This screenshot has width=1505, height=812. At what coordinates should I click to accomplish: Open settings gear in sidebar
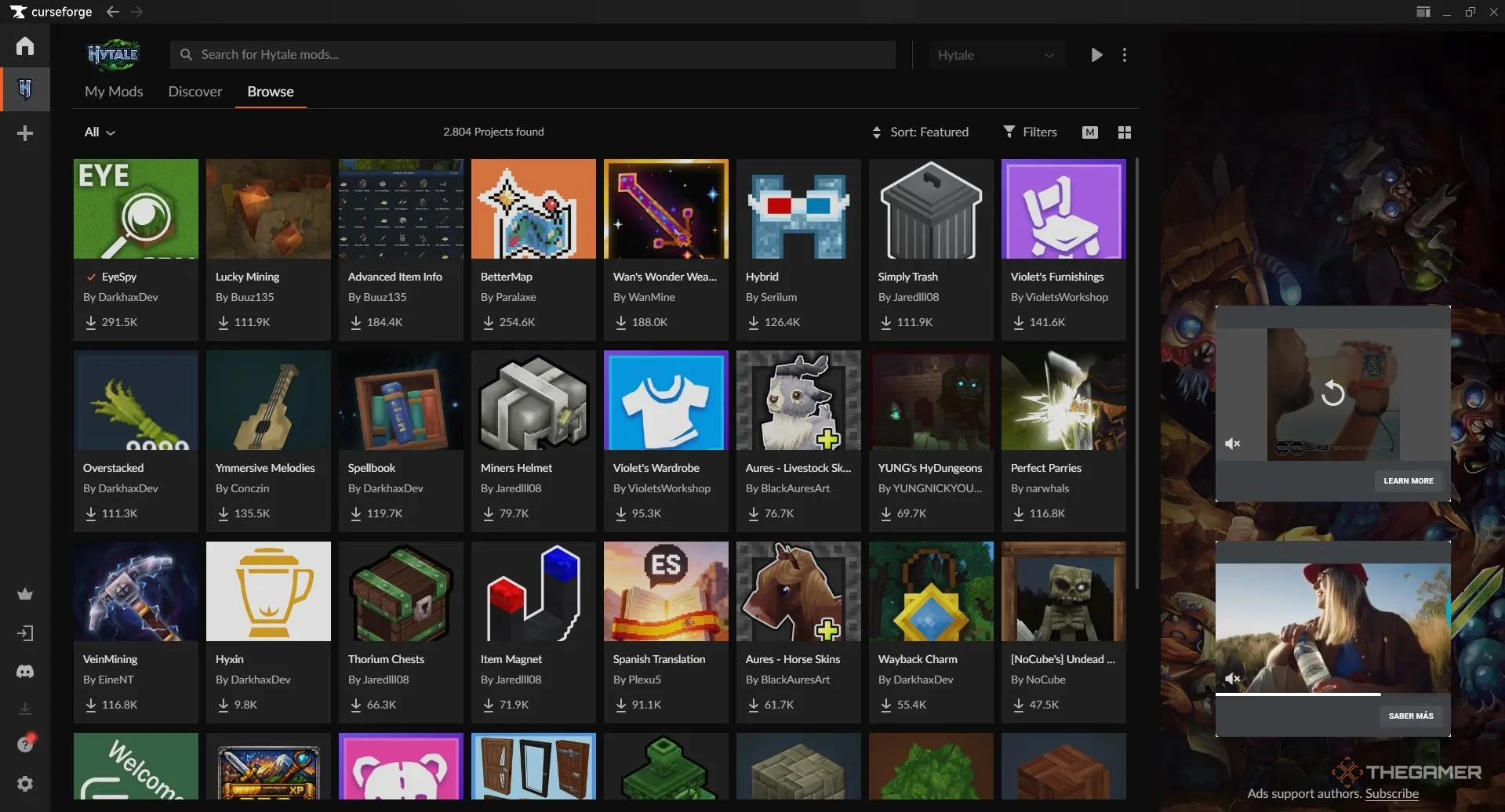tap(25, 784)
